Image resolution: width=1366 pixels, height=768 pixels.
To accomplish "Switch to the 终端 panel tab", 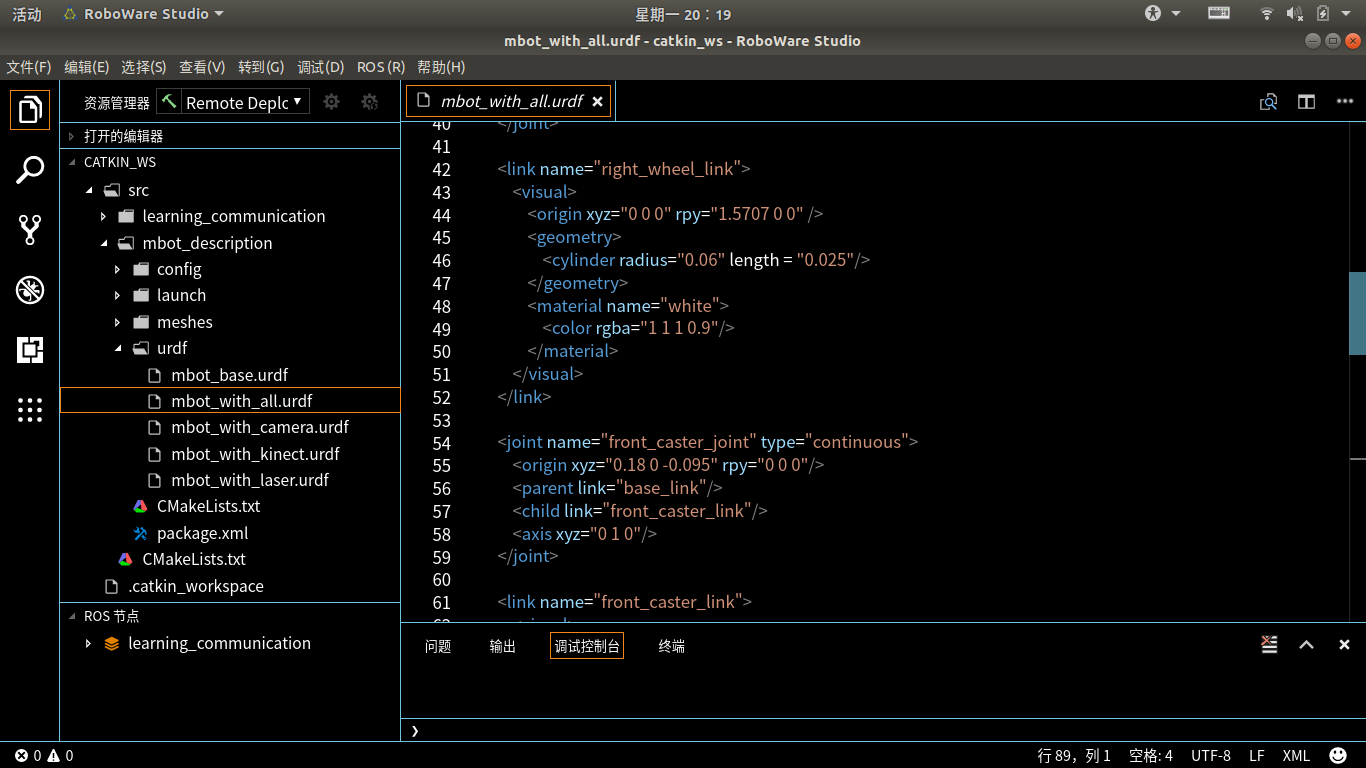I will [x=670, y=646].
